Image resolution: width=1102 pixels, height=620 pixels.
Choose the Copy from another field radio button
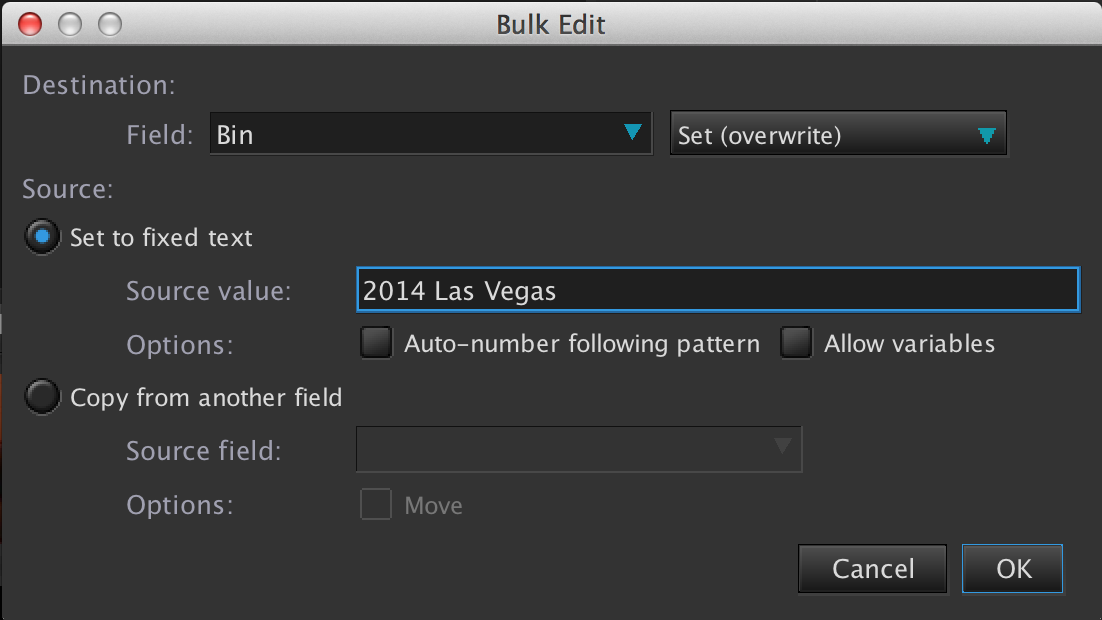point(42,398)
